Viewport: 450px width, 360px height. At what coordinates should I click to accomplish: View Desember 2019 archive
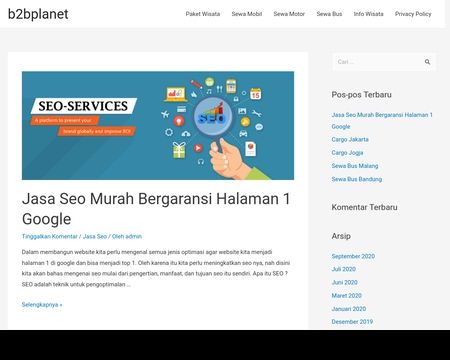[x=352, y=322]
